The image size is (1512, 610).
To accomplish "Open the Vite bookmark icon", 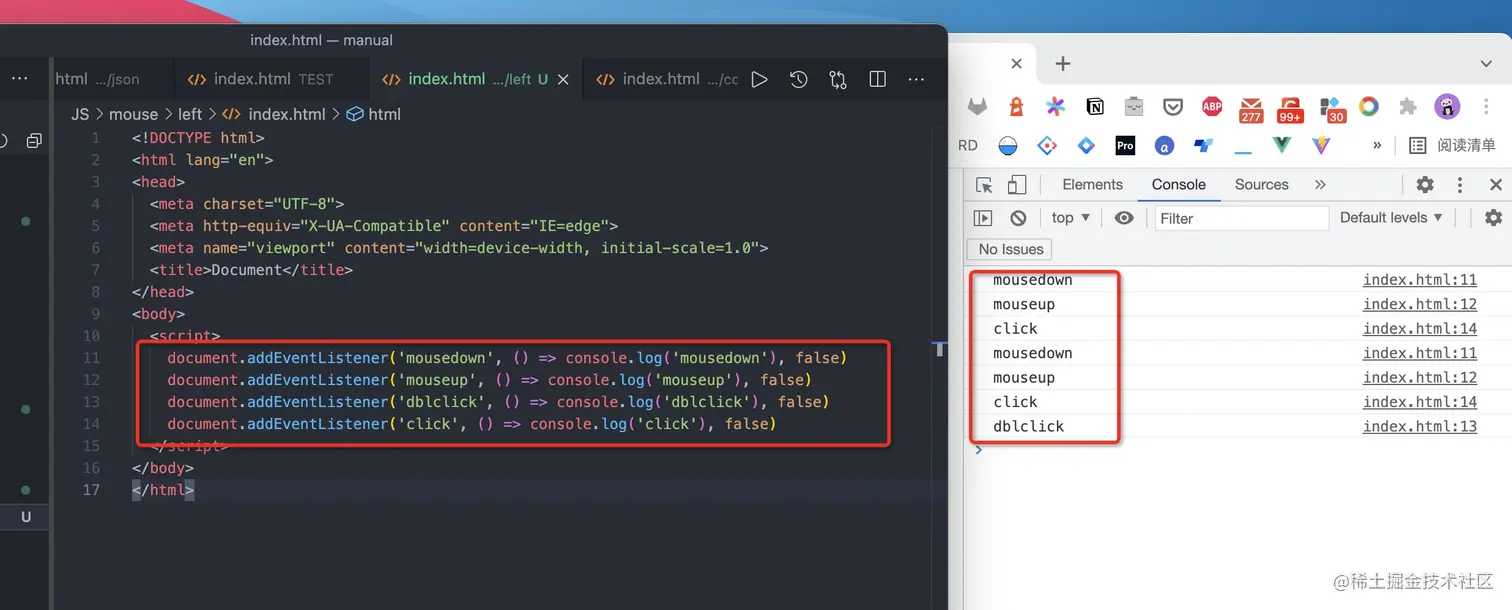I will tap(1321, 145).
